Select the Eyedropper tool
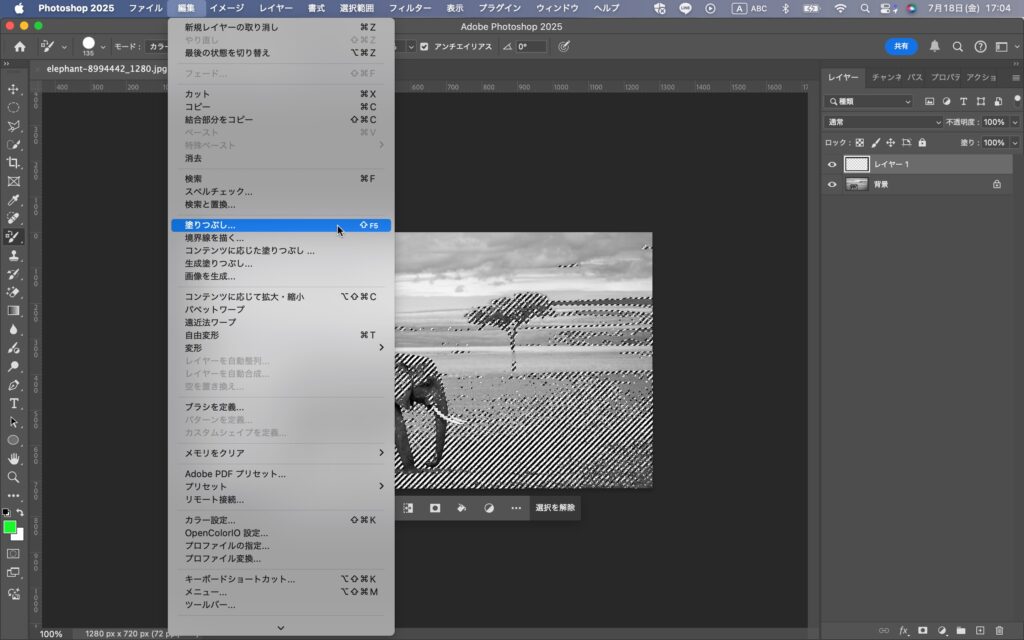This screenshot has height=640, width=1024. [13, 200]
